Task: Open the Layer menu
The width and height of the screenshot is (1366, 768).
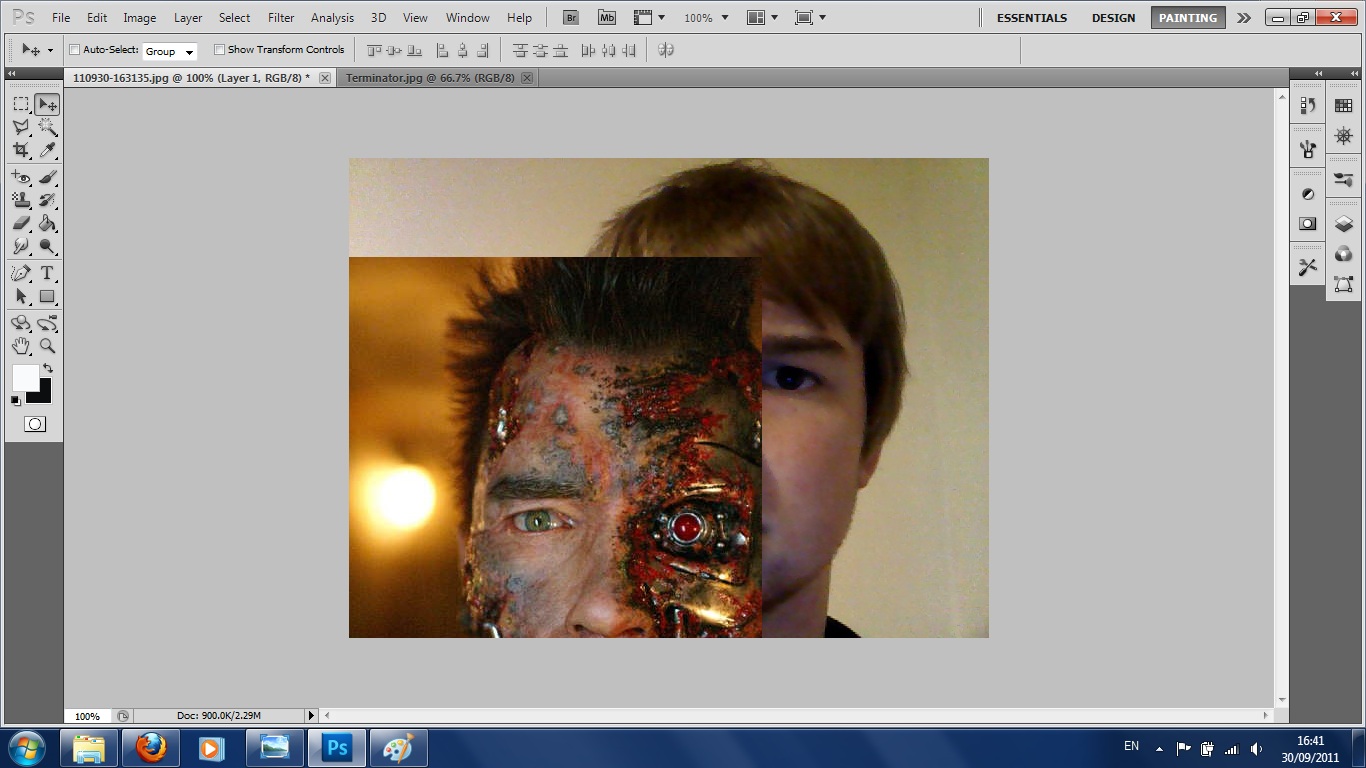Action: click(x=188, y=18)
